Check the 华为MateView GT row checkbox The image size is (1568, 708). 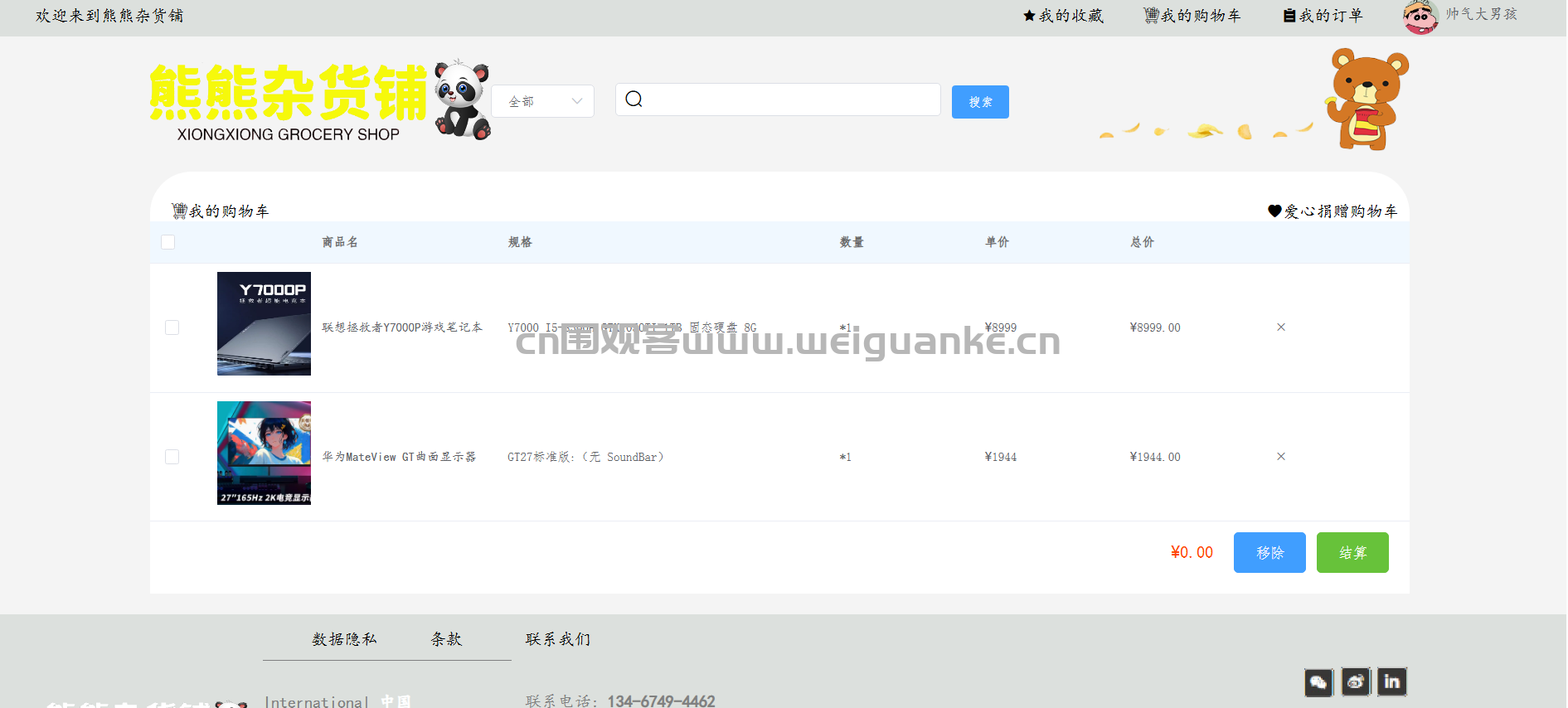point(172,457)
